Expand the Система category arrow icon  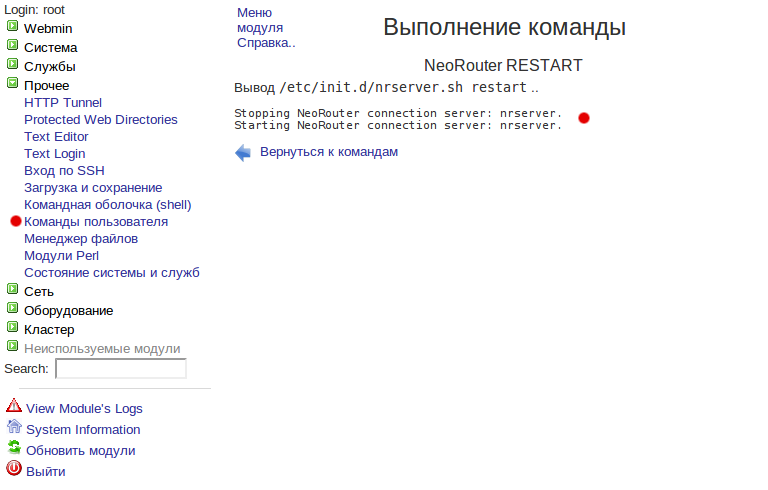[x=13, y=45]
